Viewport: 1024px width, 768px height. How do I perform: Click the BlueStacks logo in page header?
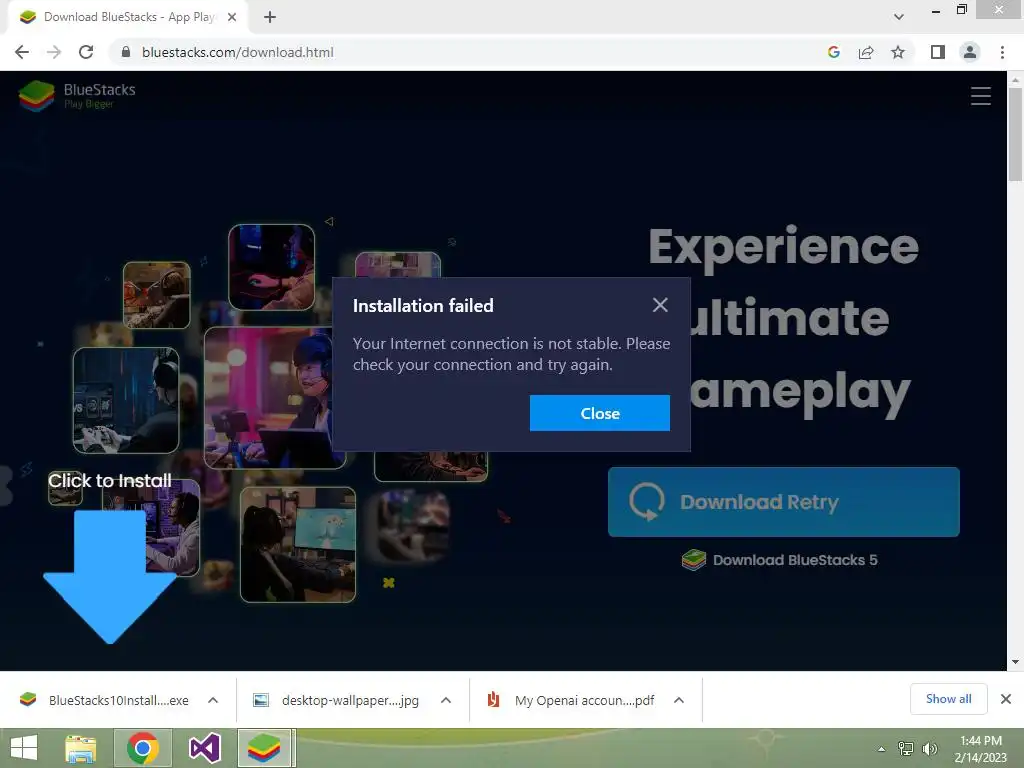77,96
